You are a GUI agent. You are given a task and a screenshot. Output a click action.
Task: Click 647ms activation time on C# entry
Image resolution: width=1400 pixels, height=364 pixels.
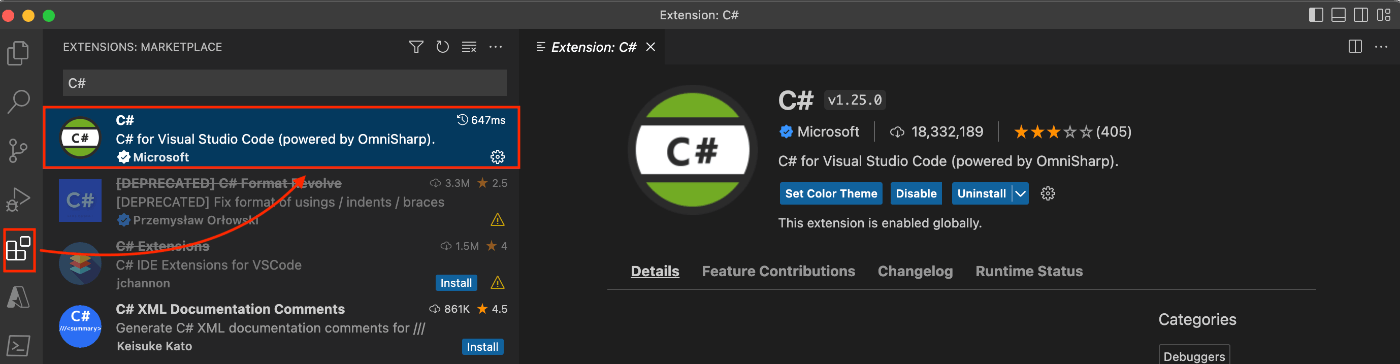coord(481,120)
